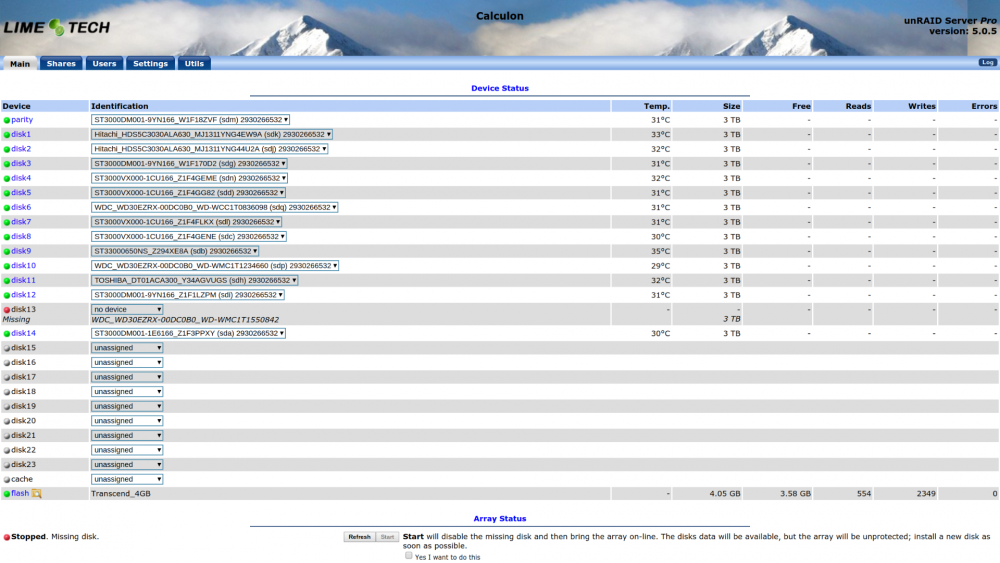Click red Stopped array status ball
This screenshot has width=1000, height=563.
tap(7, 537)
